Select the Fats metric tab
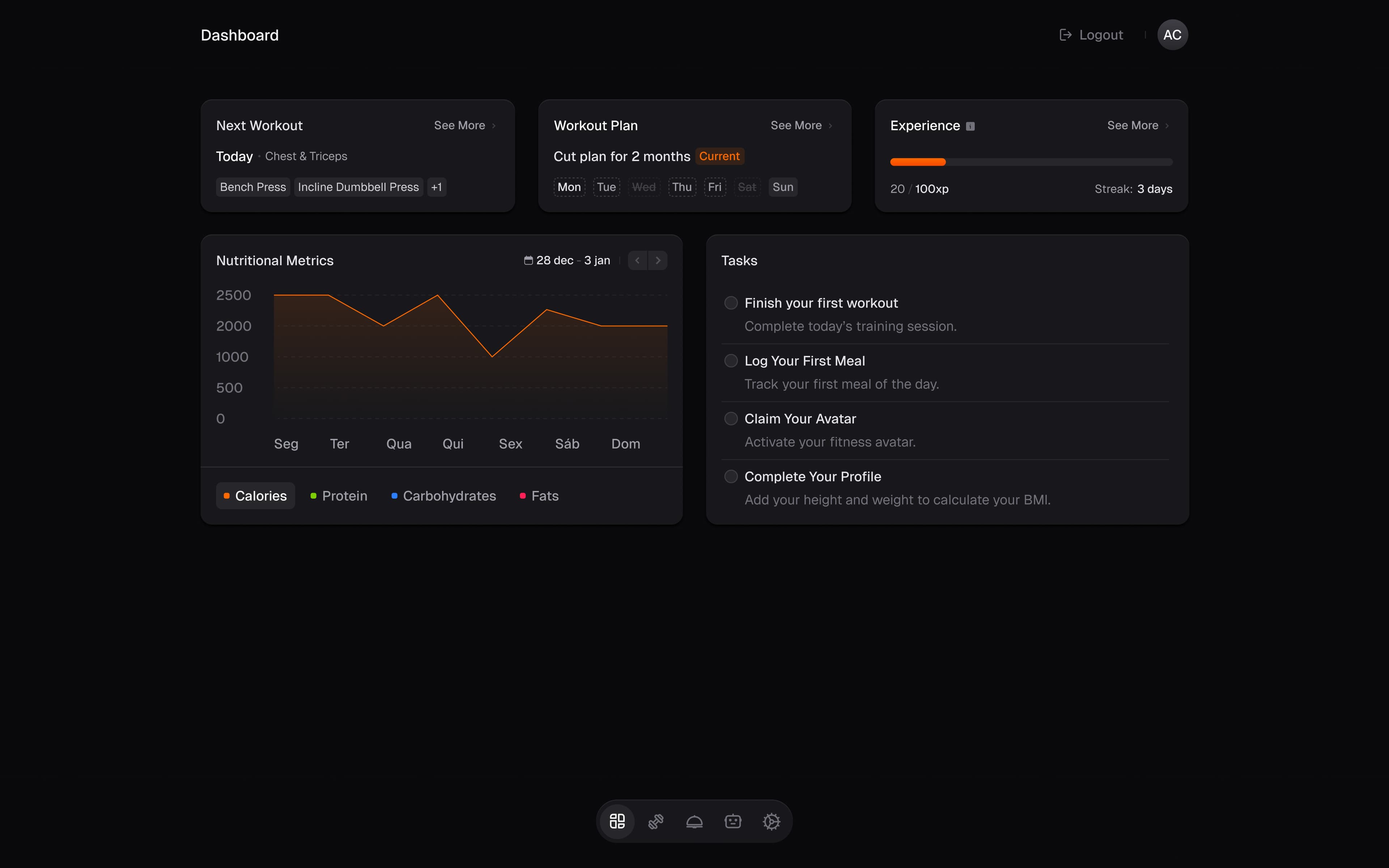1389x868 pixels. coord(538,495)
